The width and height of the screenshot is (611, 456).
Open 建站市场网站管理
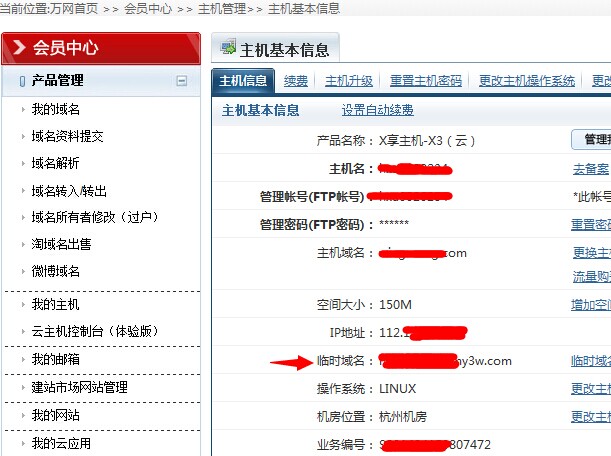pos(79,387)
